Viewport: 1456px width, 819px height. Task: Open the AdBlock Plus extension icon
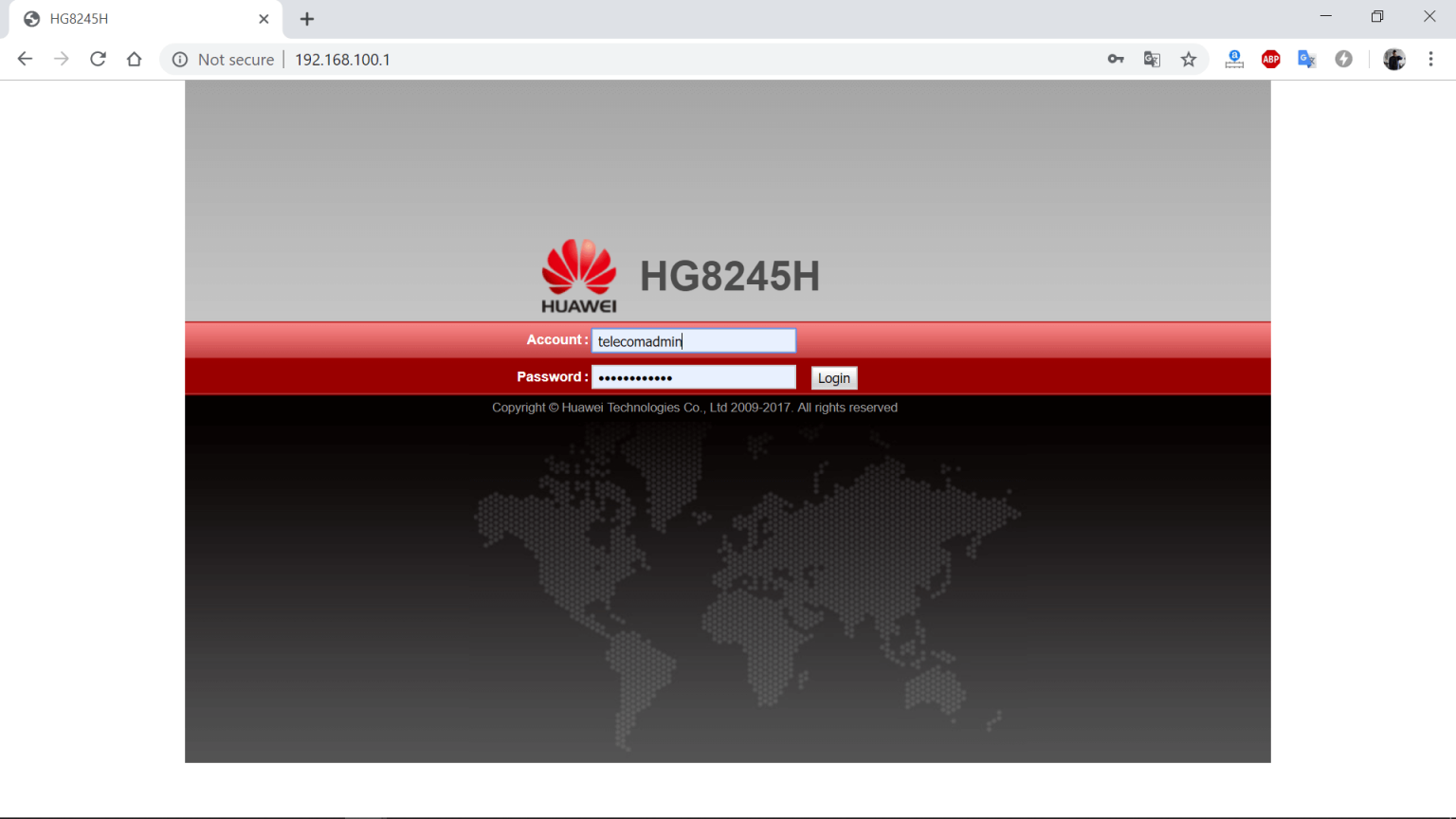tap(1271, 60)
